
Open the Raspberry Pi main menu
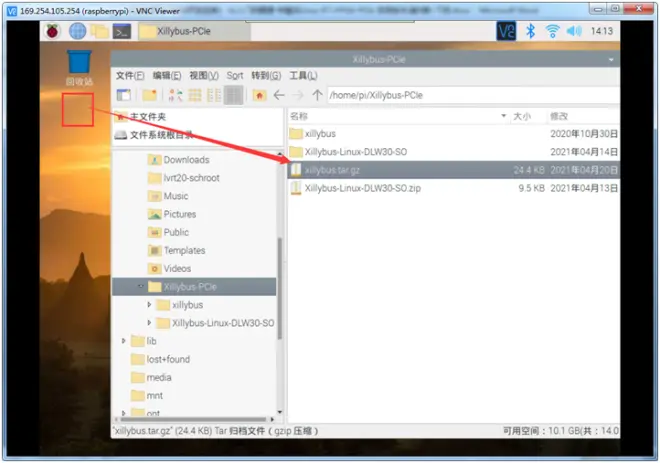click(x=53, y=31)
